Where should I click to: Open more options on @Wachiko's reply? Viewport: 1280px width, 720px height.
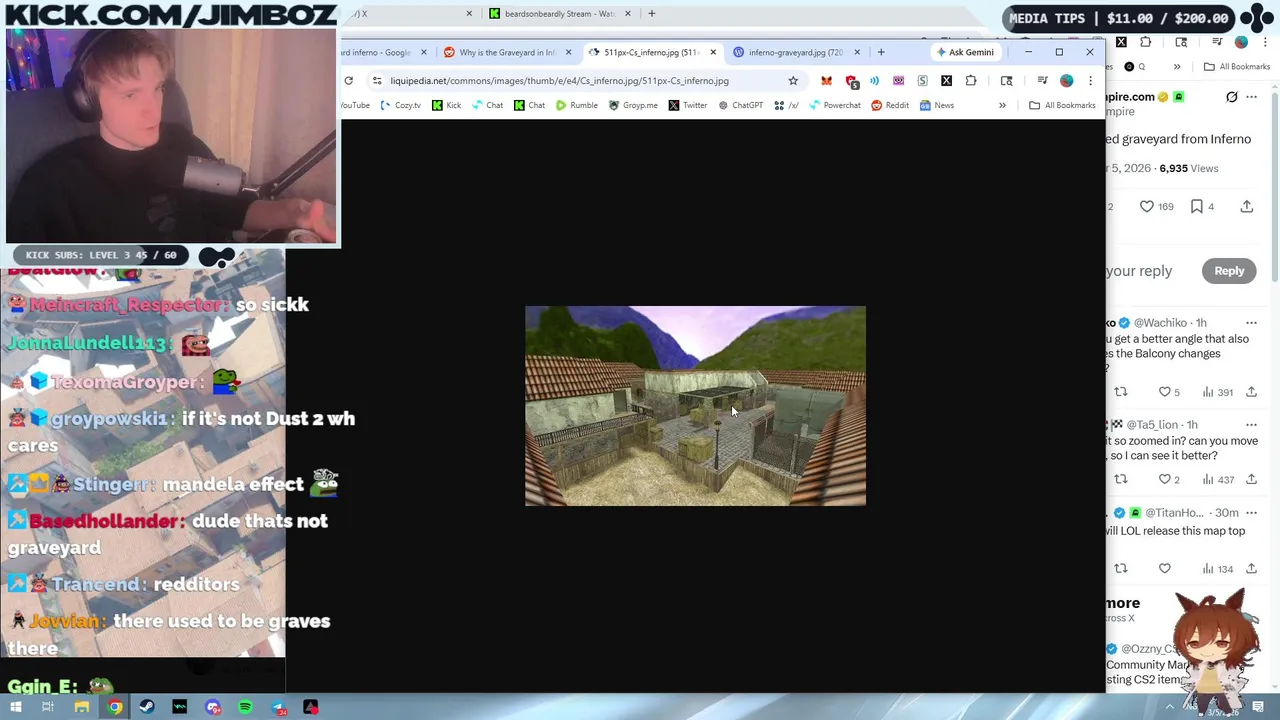(x=1251, y=323)
